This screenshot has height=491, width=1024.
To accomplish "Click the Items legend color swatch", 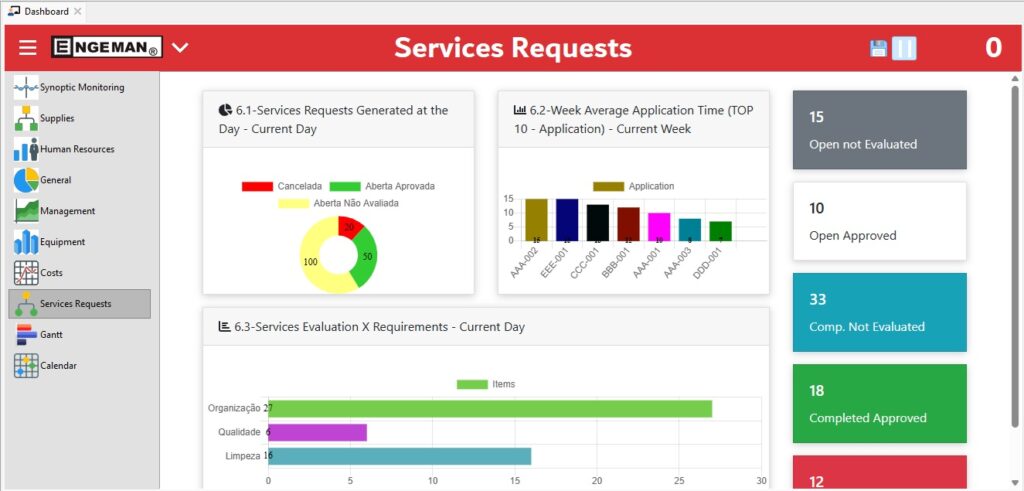I will [x=472, y=384].
